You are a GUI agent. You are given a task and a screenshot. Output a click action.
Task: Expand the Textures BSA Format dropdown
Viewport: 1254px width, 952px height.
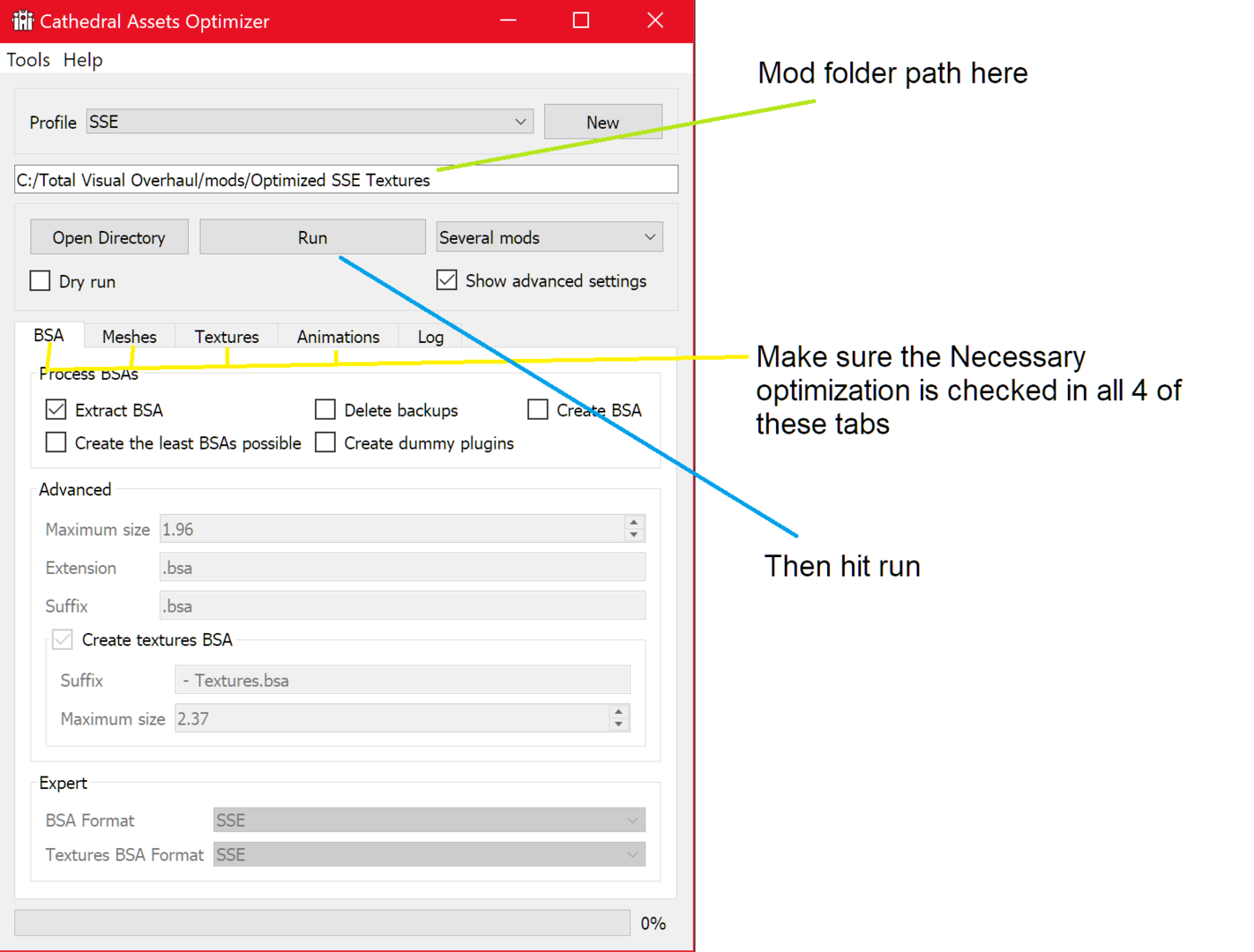429,854
